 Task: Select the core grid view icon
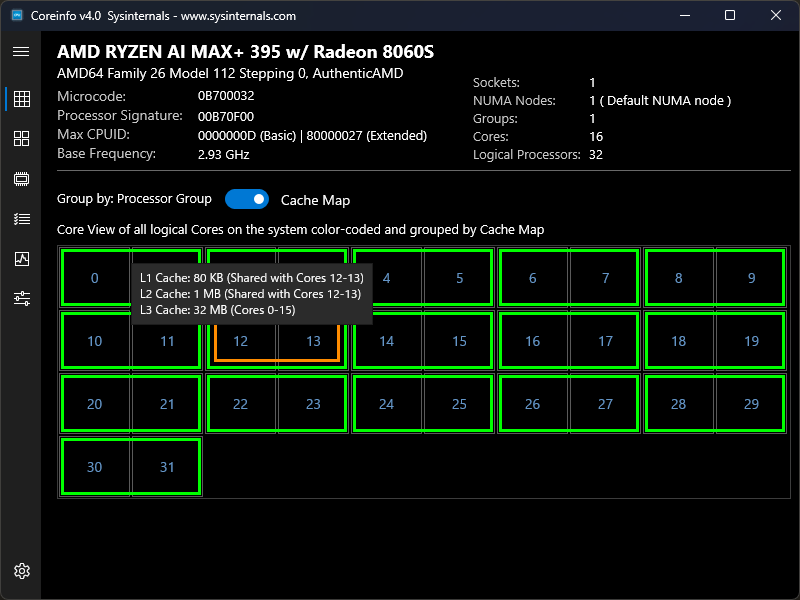click(x=21, y=99)
